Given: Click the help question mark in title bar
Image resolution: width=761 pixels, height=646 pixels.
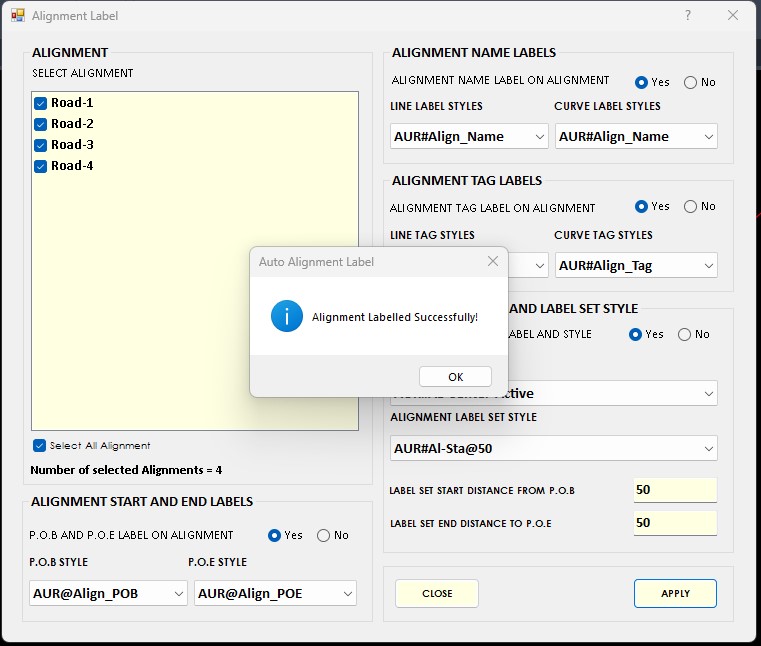Looking at the screenshot, I should [688, 16].
